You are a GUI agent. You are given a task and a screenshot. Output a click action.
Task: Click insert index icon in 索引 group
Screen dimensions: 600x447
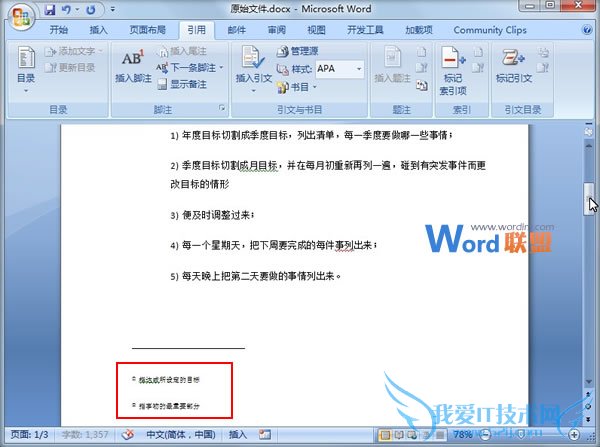click(478, 52)
